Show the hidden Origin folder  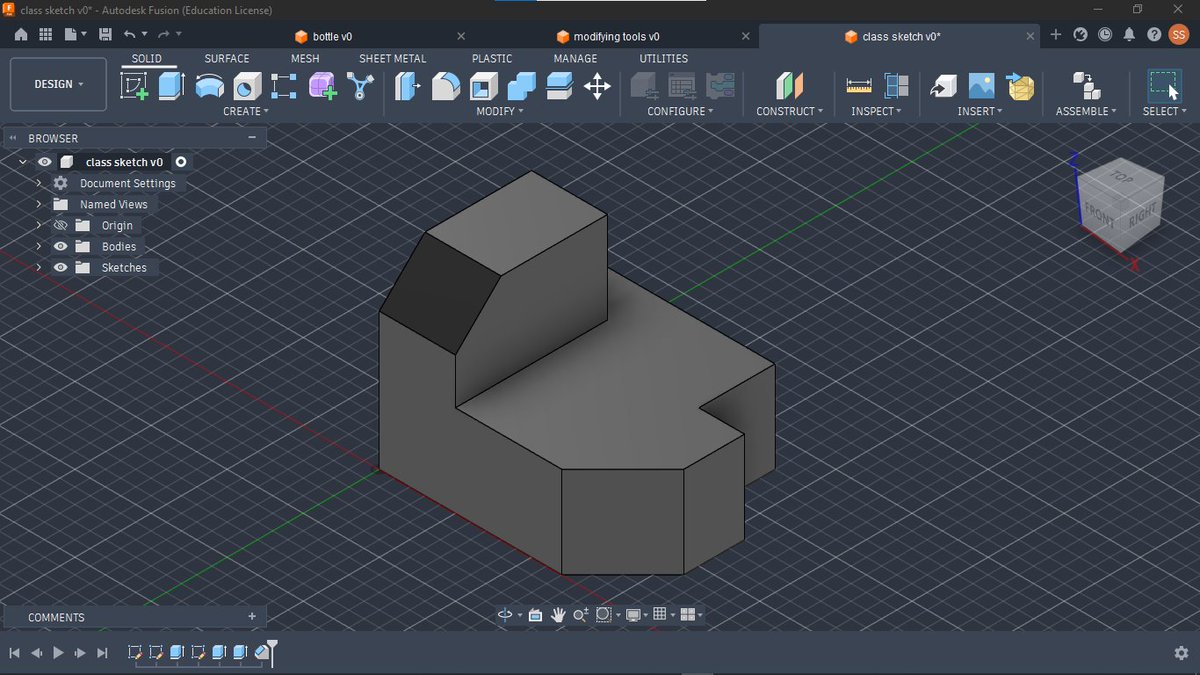(x=61, y=225)
